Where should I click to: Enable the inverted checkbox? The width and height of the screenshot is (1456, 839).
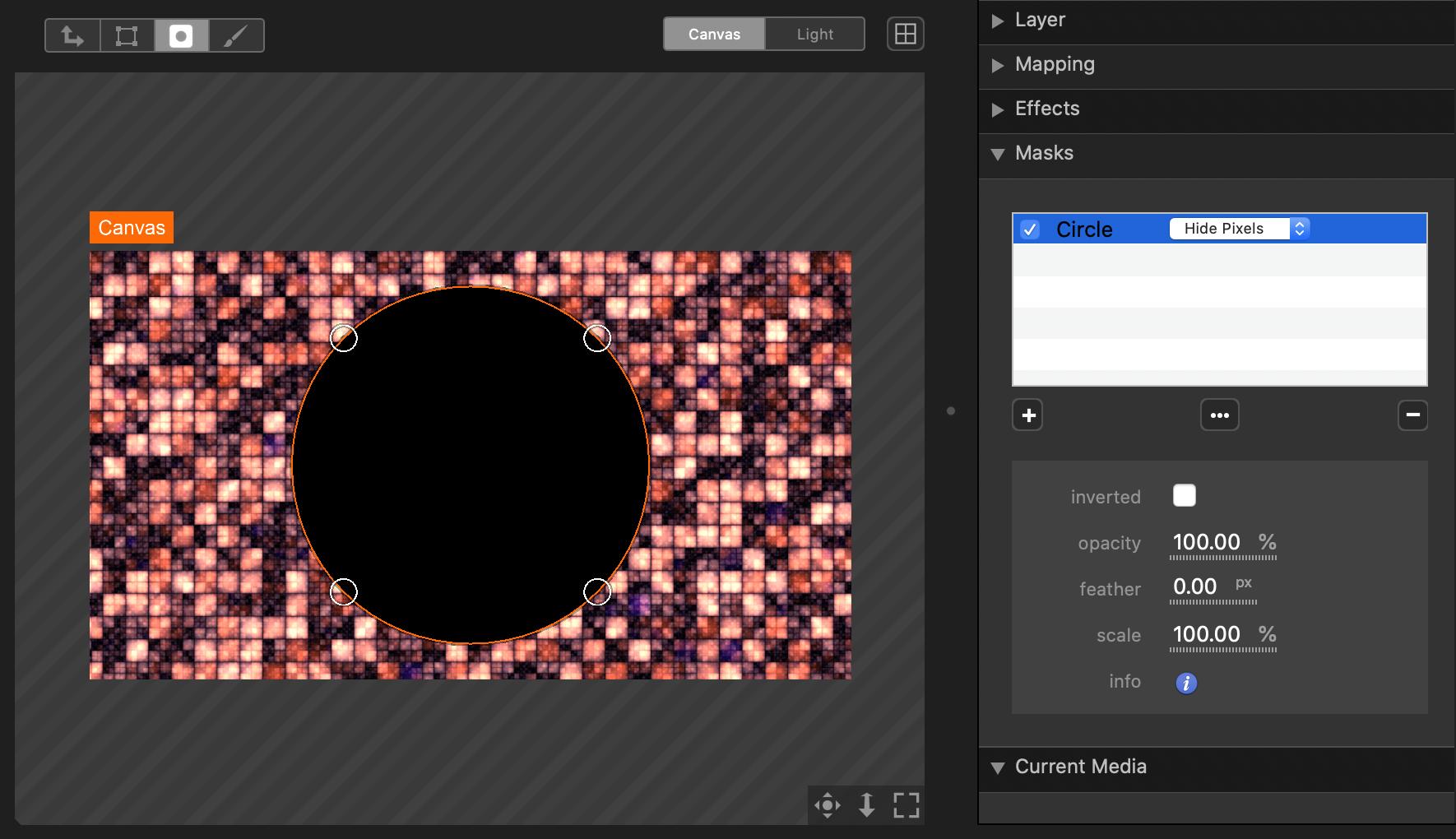(1184, 495)
